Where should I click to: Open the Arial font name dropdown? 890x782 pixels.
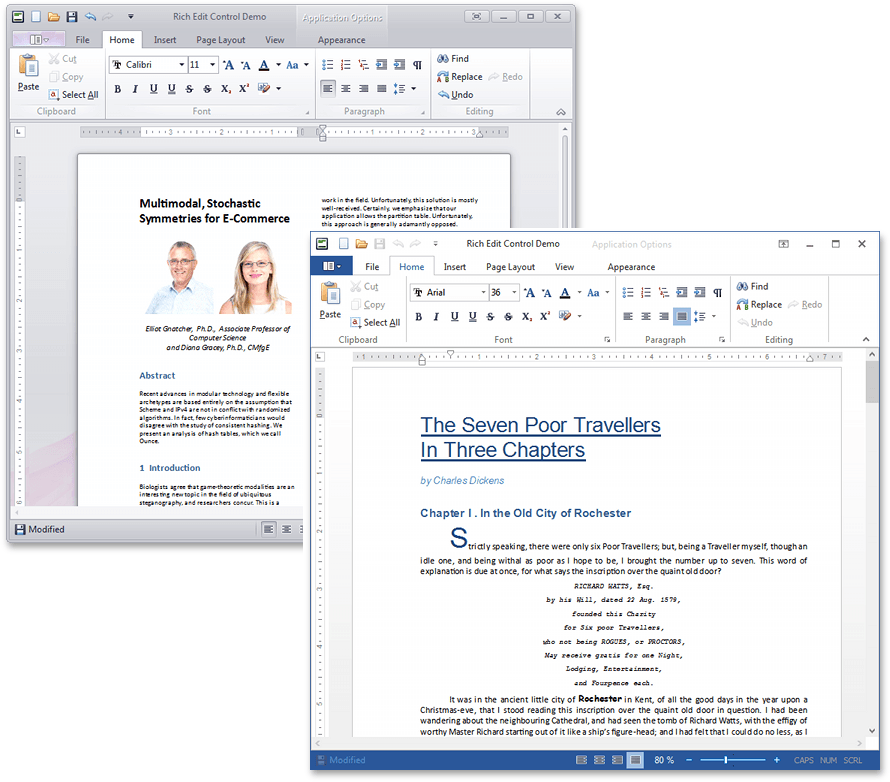[484, 293]
